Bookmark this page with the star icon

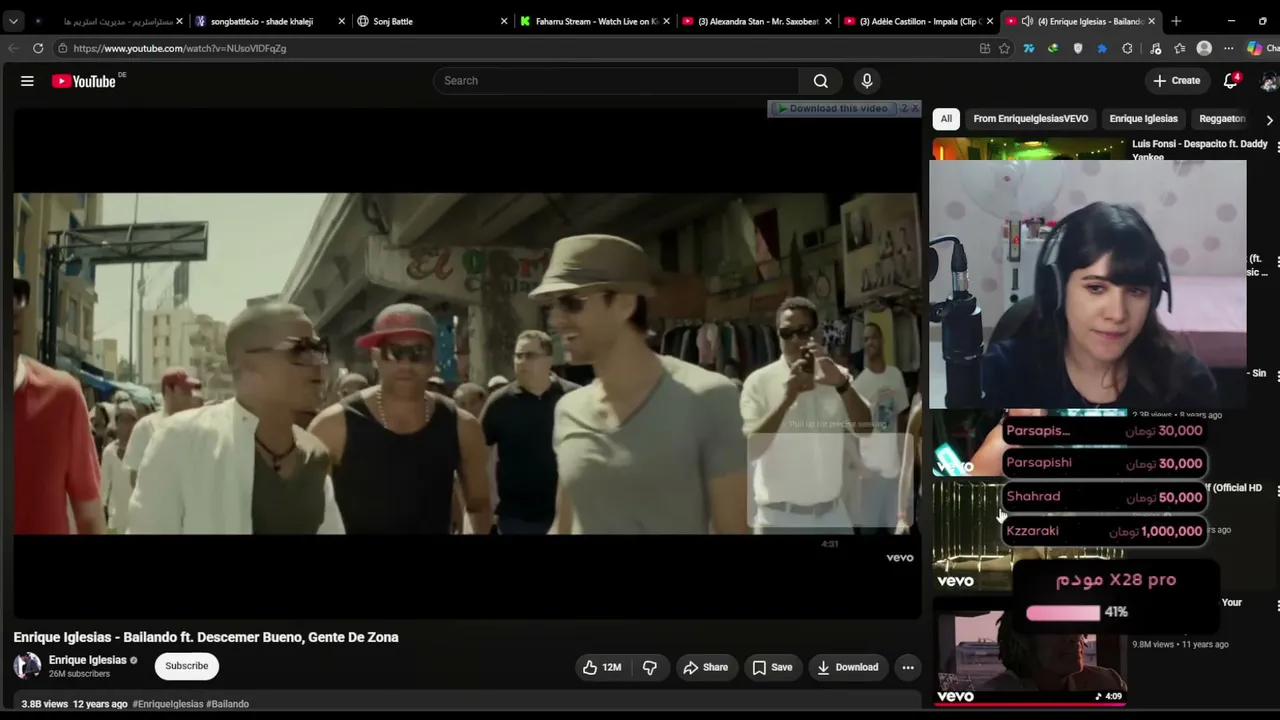click(1004, 48)
